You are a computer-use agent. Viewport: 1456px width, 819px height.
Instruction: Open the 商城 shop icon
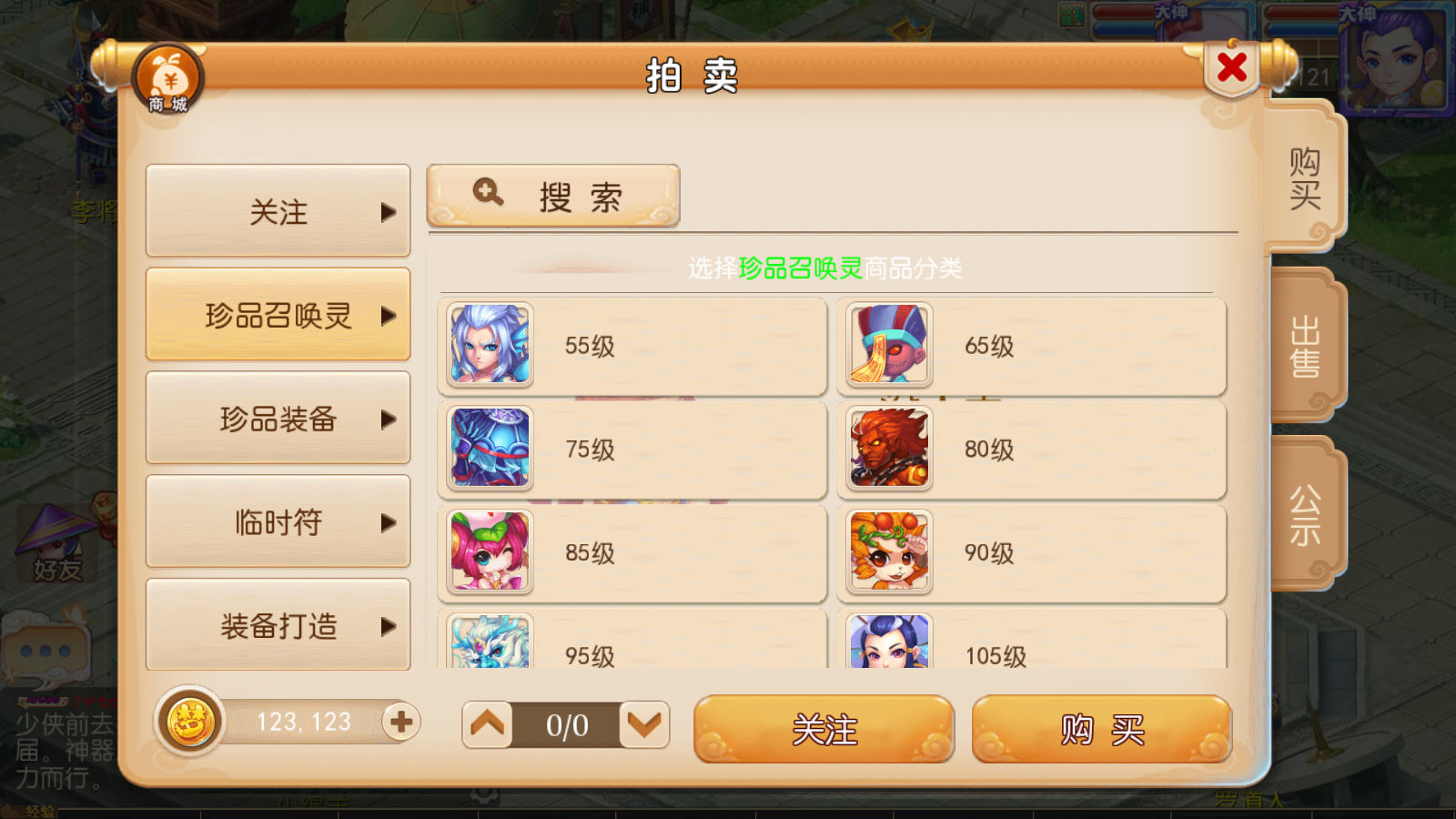pyautogui.click(x=168, y=79)
